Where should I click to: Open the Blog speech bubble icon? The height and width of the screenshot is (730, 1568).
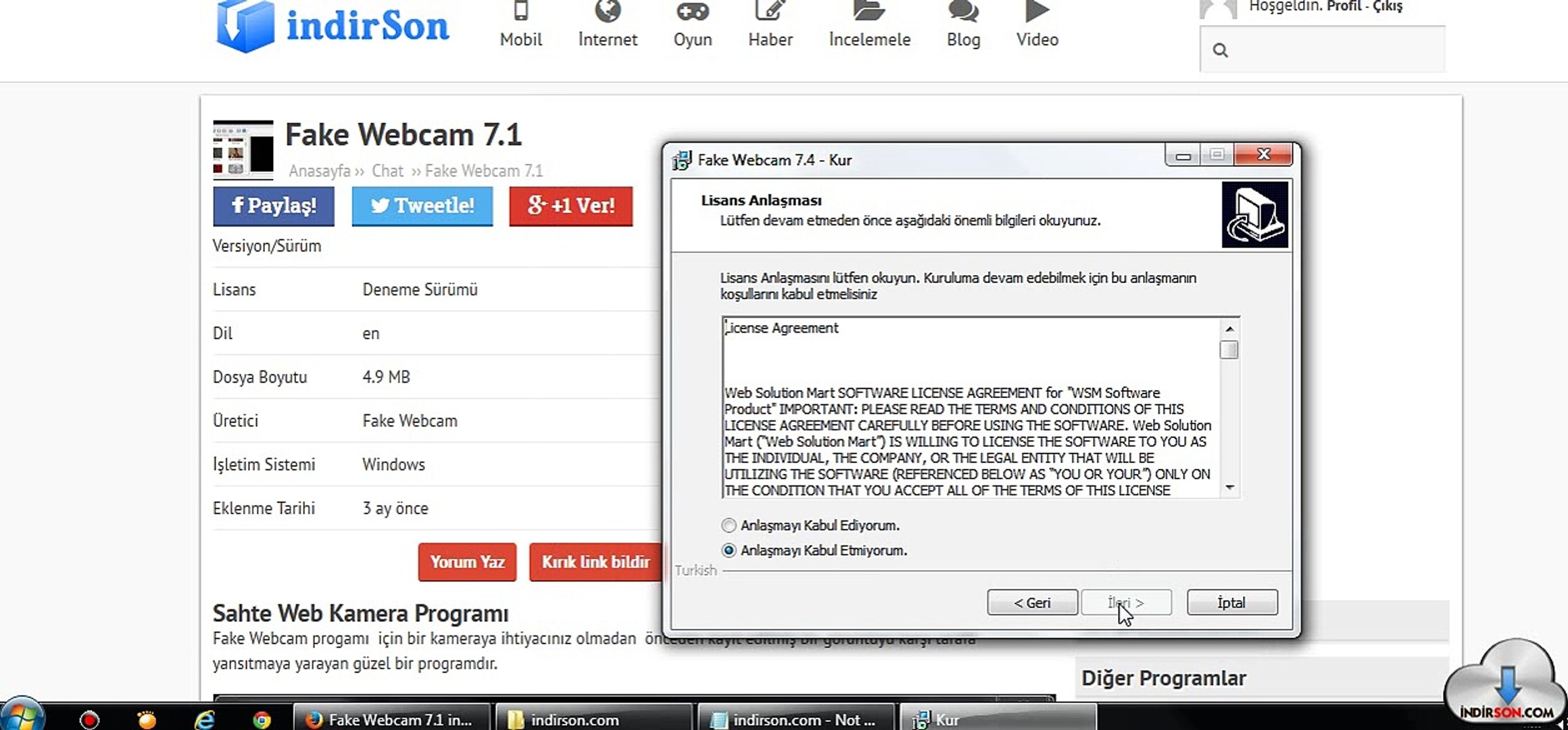click(x=963, y=11)
